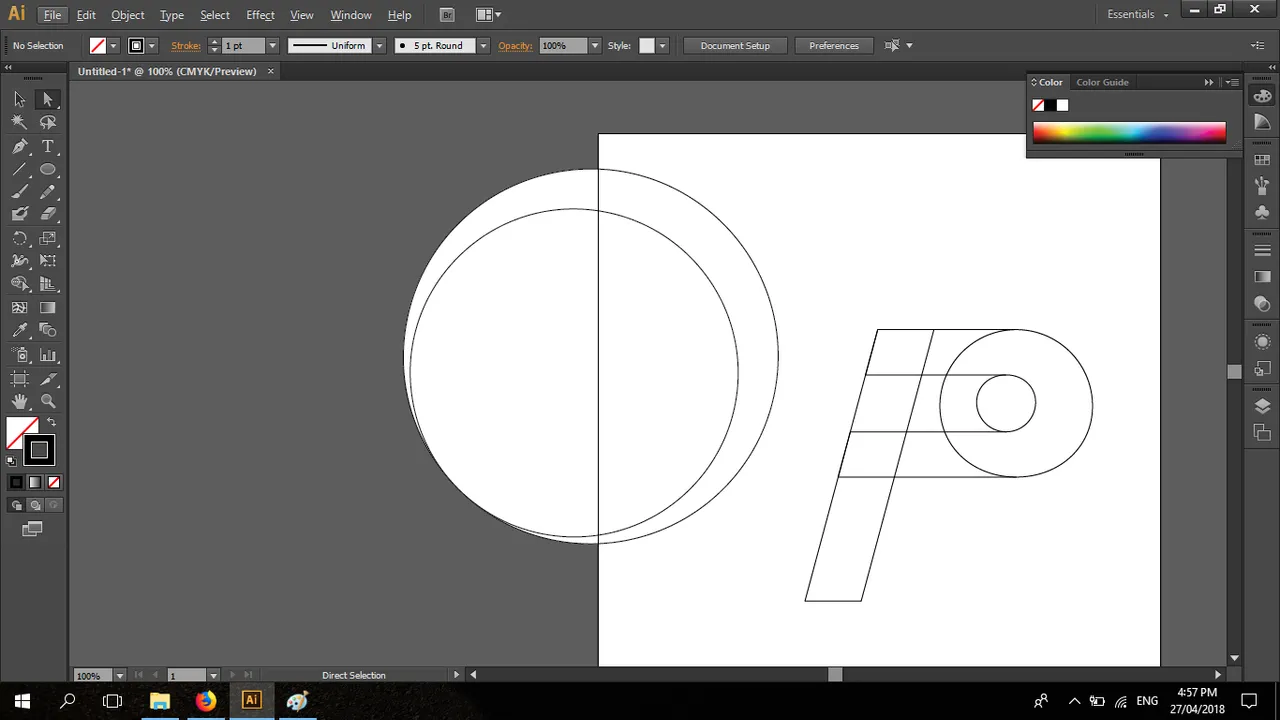
Task: Open the Swatches panel icon in dock
Action: (x=1262, y=160)
